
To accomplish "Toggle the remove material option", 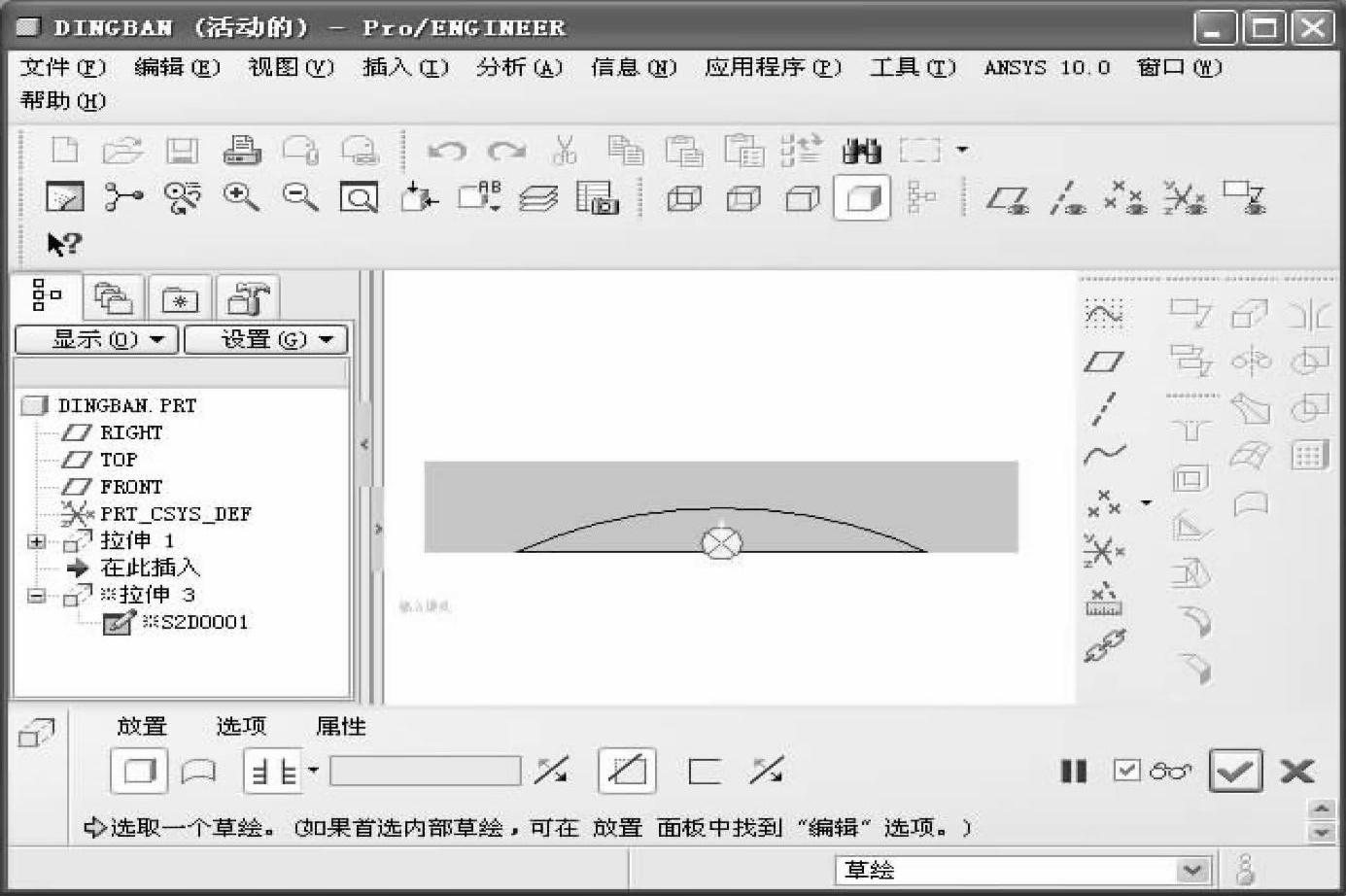I will 627,772.
